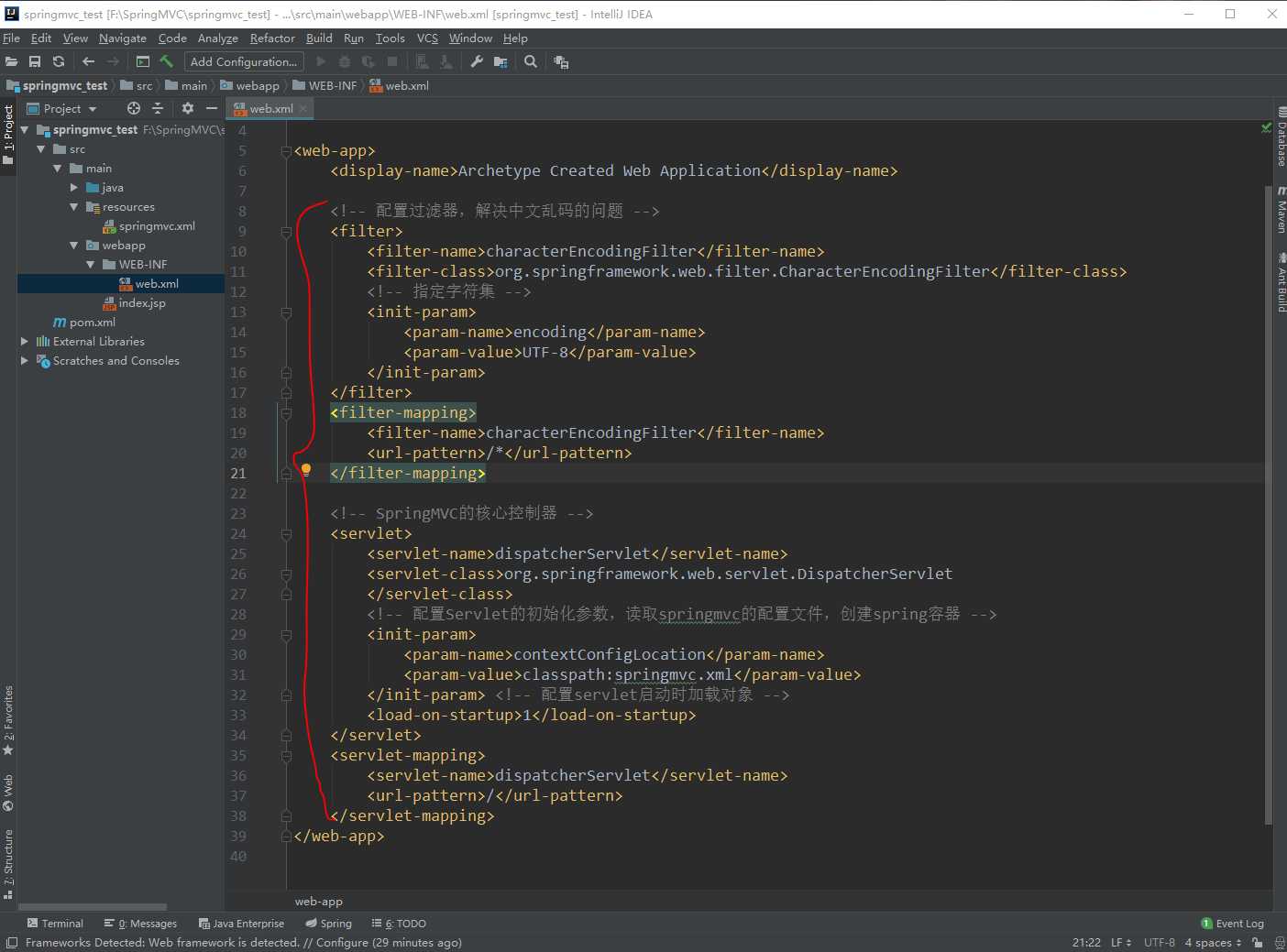Click the Search Everywhere magnifier icon

tap(531, 61)
